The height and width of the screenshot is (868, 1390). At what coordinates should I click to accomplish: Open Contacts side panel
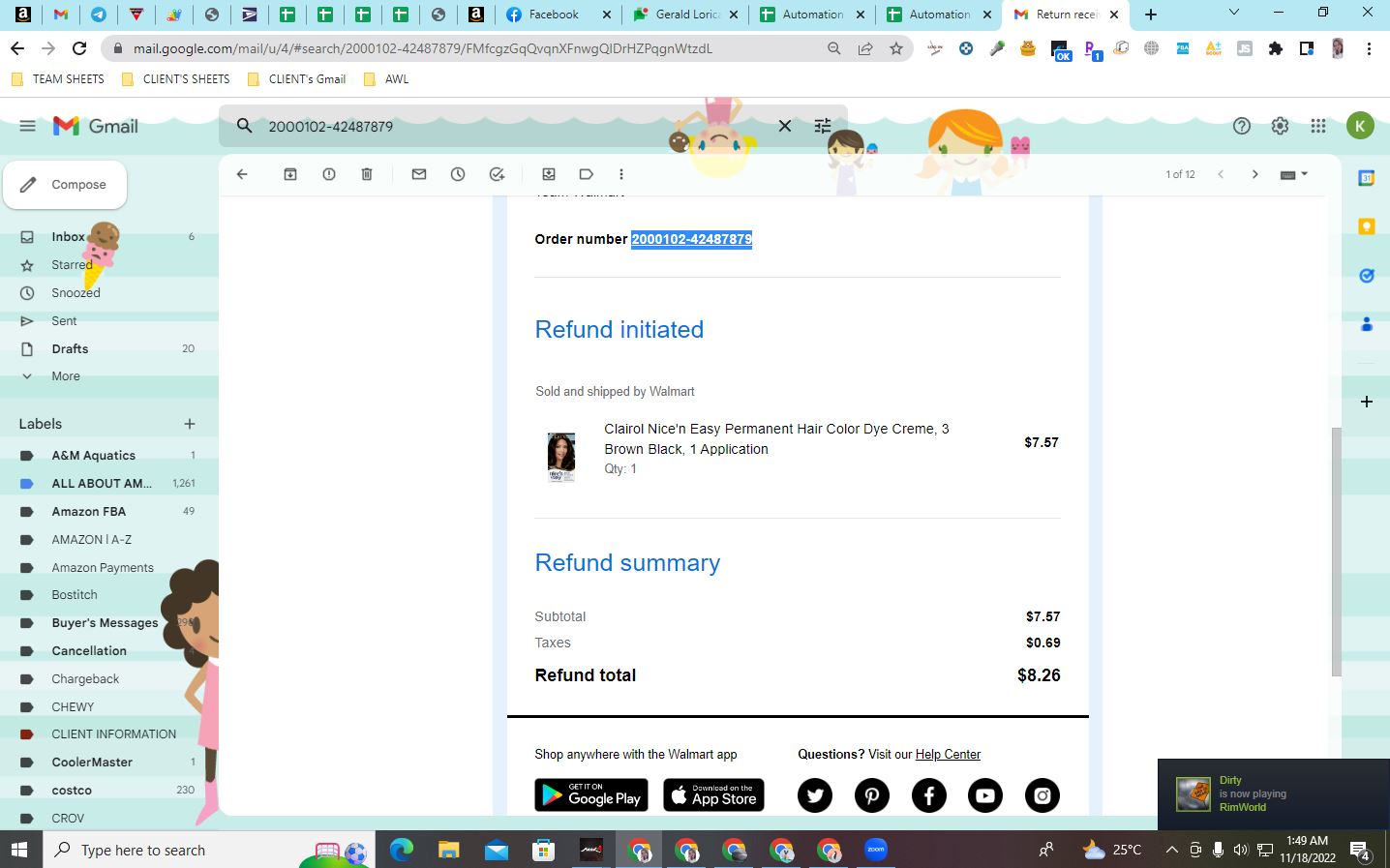pyautogui.click(x=1367, y=324)
